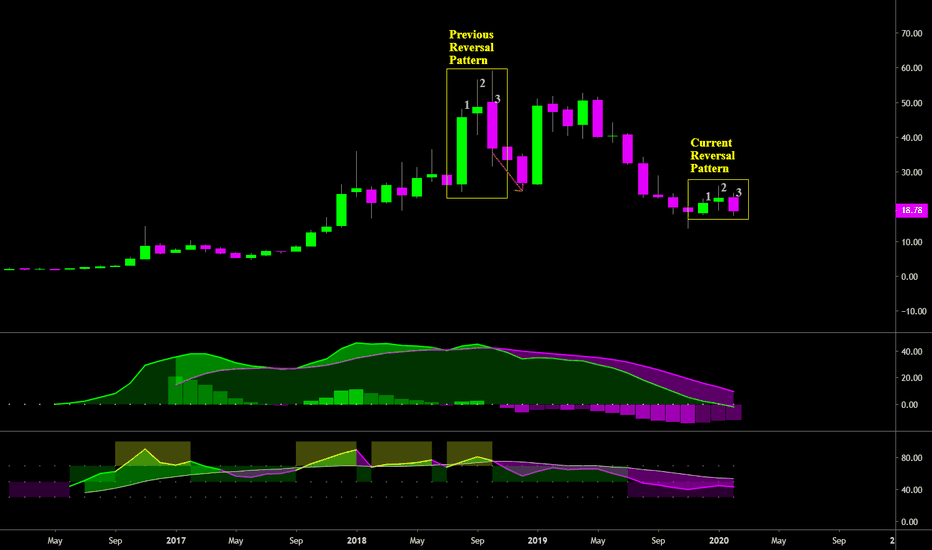The width and height of the screenshot is (932, 550).
Task: Click the 2019 label on time axis
Action: tap(537, 540)
